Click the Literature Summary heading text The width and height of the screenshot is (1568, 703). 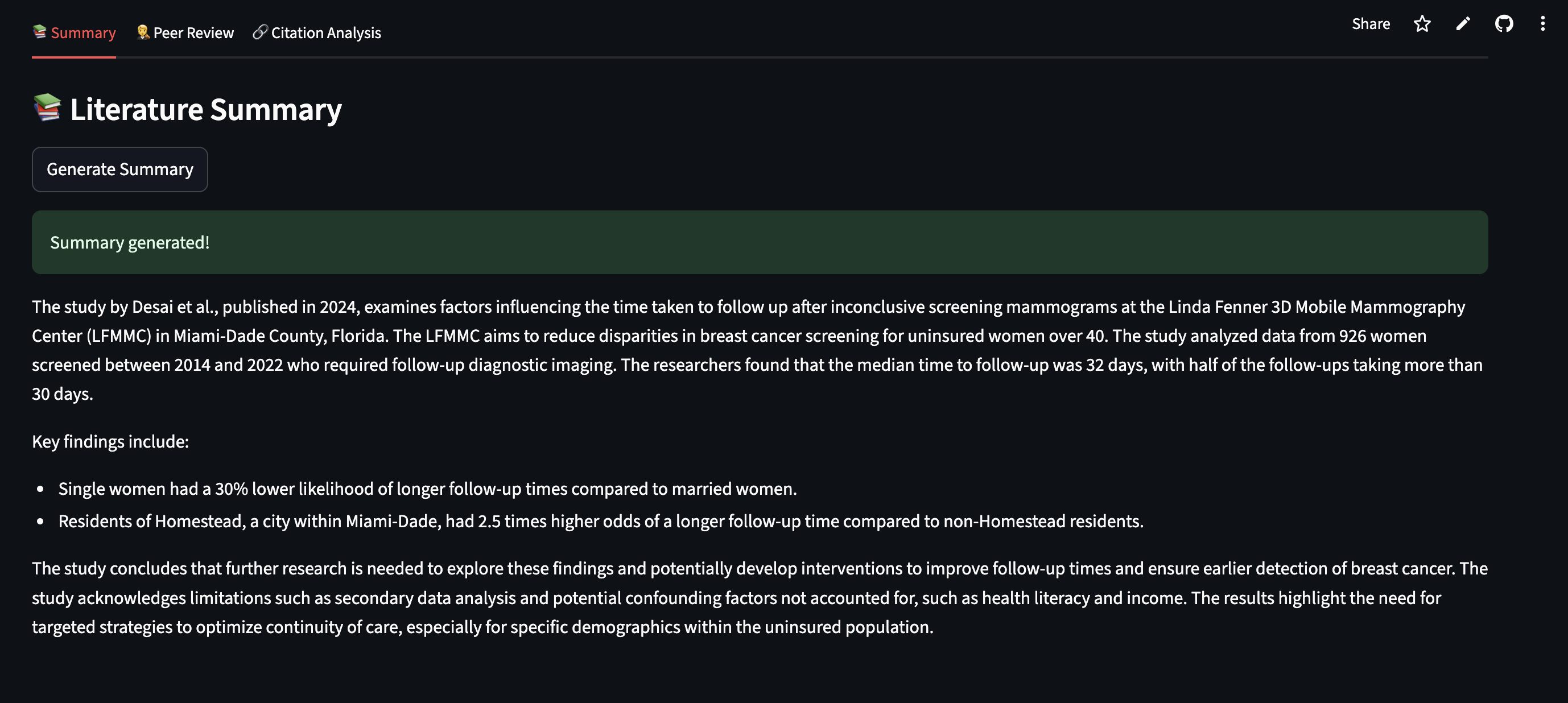206,110
